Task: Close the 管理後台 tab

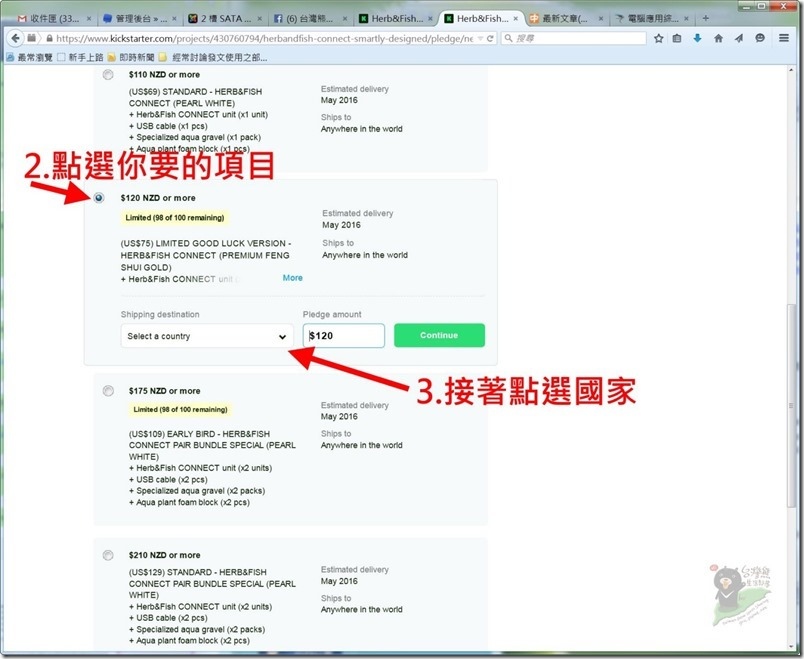Action: pyautogui.click(x=174, y=19)
